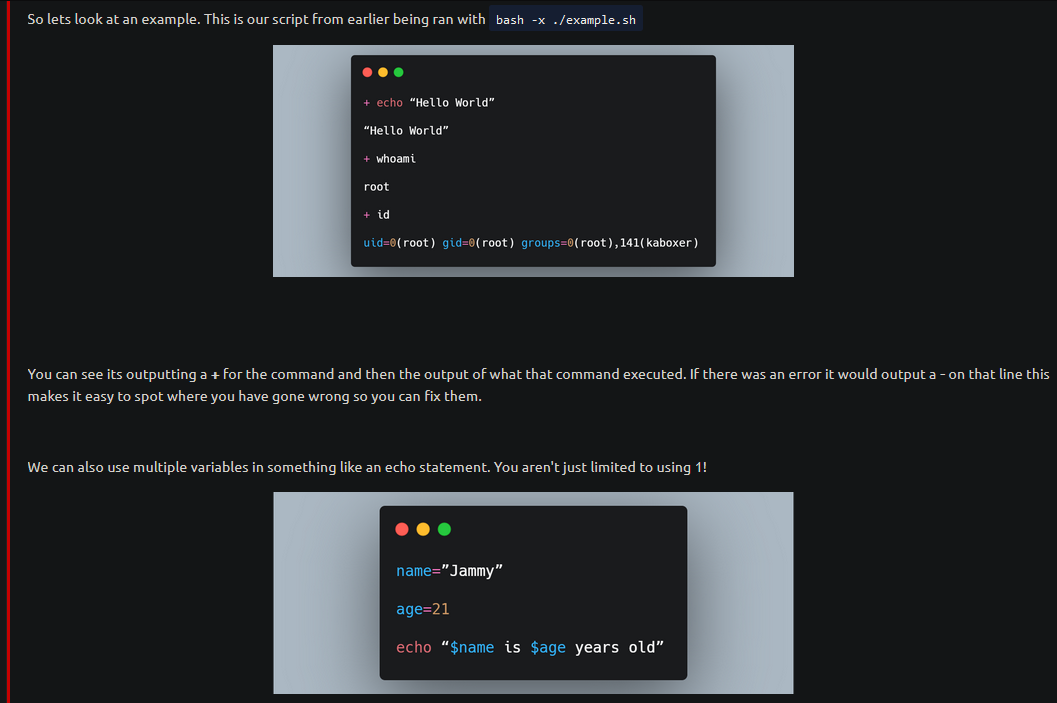Click the sentence about multiple variables in echo

tap(367, 467)
